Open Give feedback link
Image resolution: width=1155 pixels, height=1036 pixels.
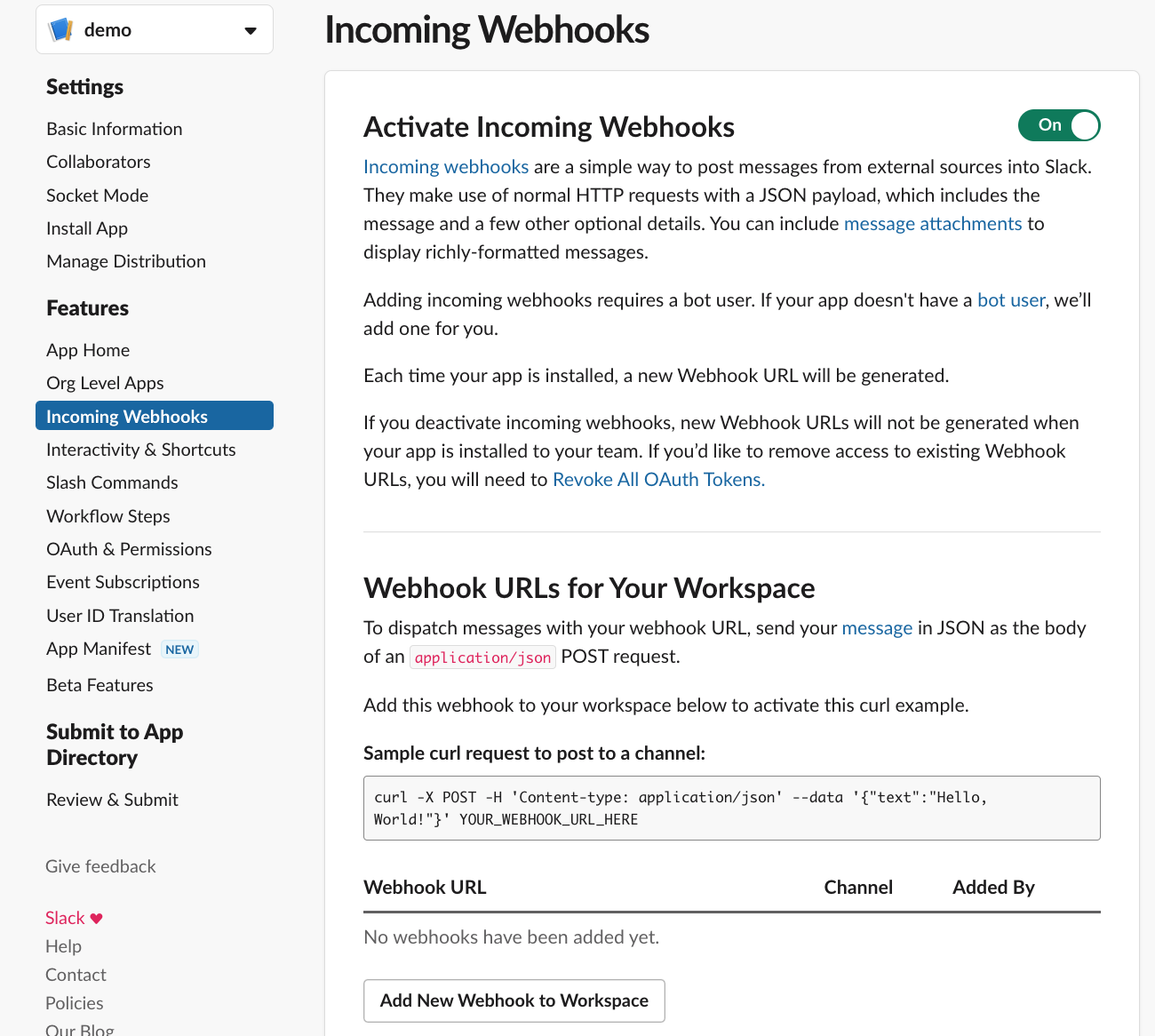pos(100,866)
